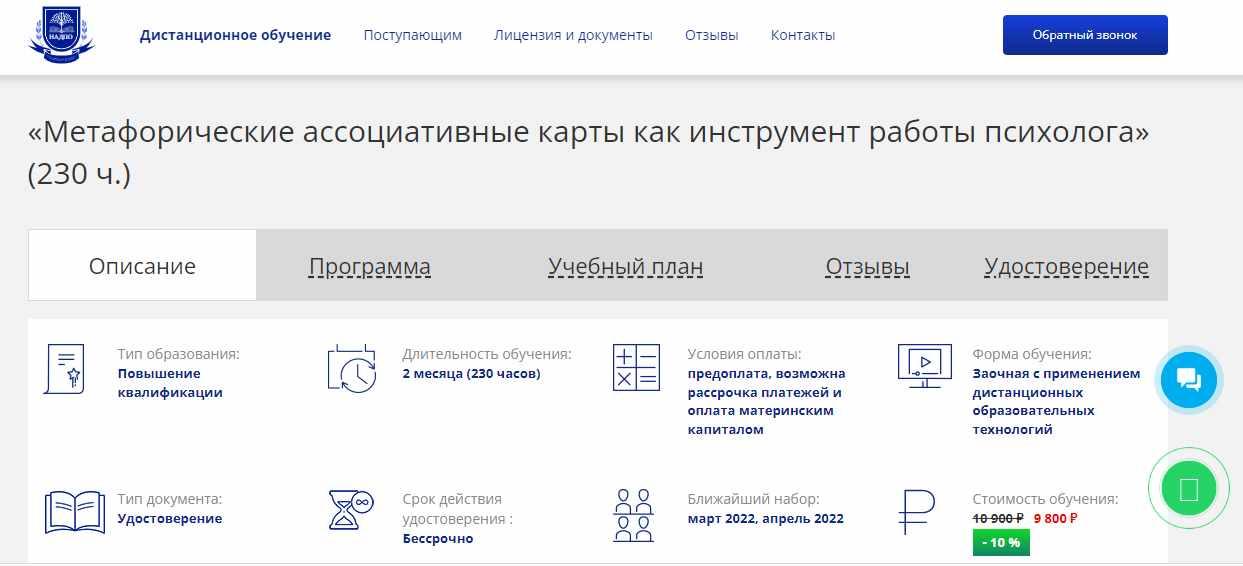
Task: Click the Тип документа label
Action: 170,499
